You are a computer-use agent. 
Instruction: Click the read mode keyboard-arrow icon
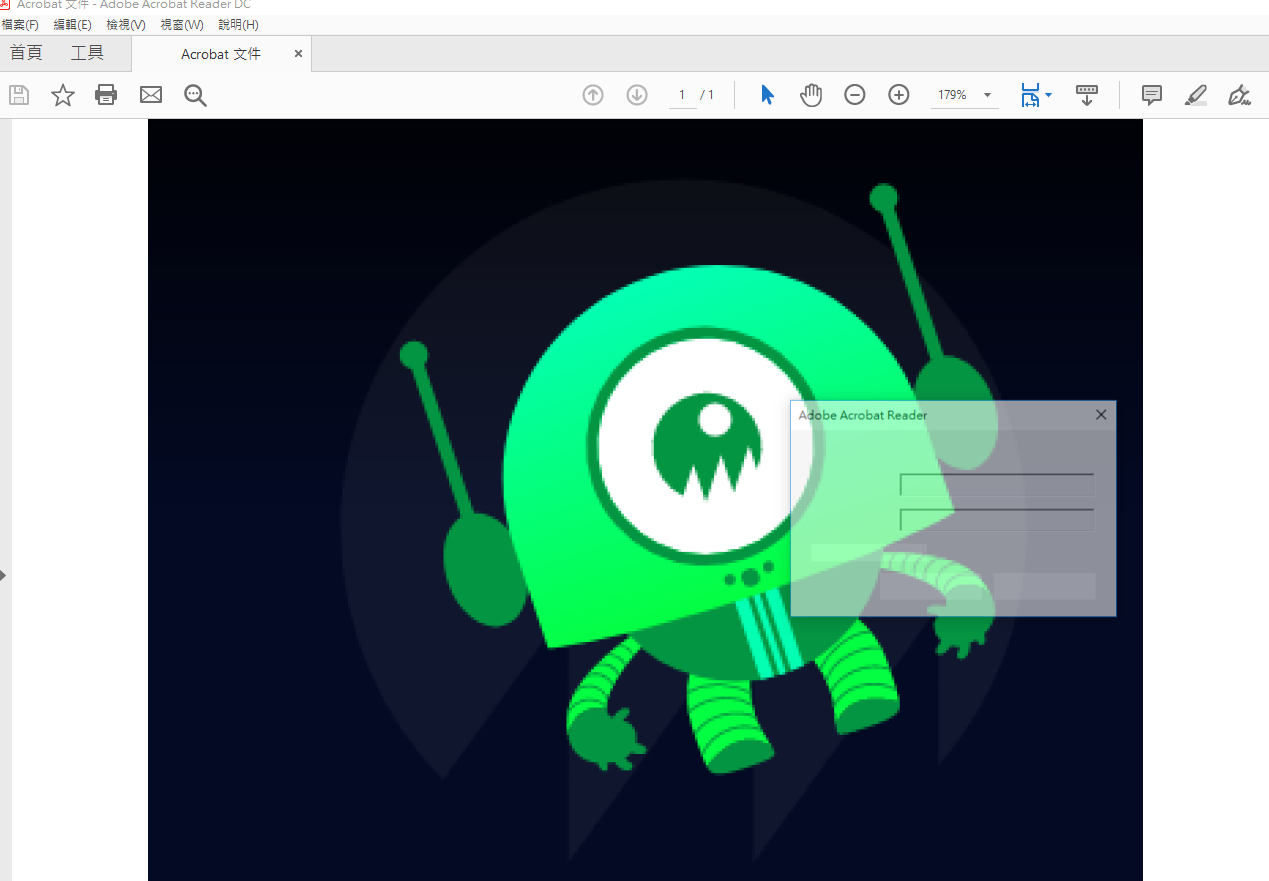click(1086, 95)
